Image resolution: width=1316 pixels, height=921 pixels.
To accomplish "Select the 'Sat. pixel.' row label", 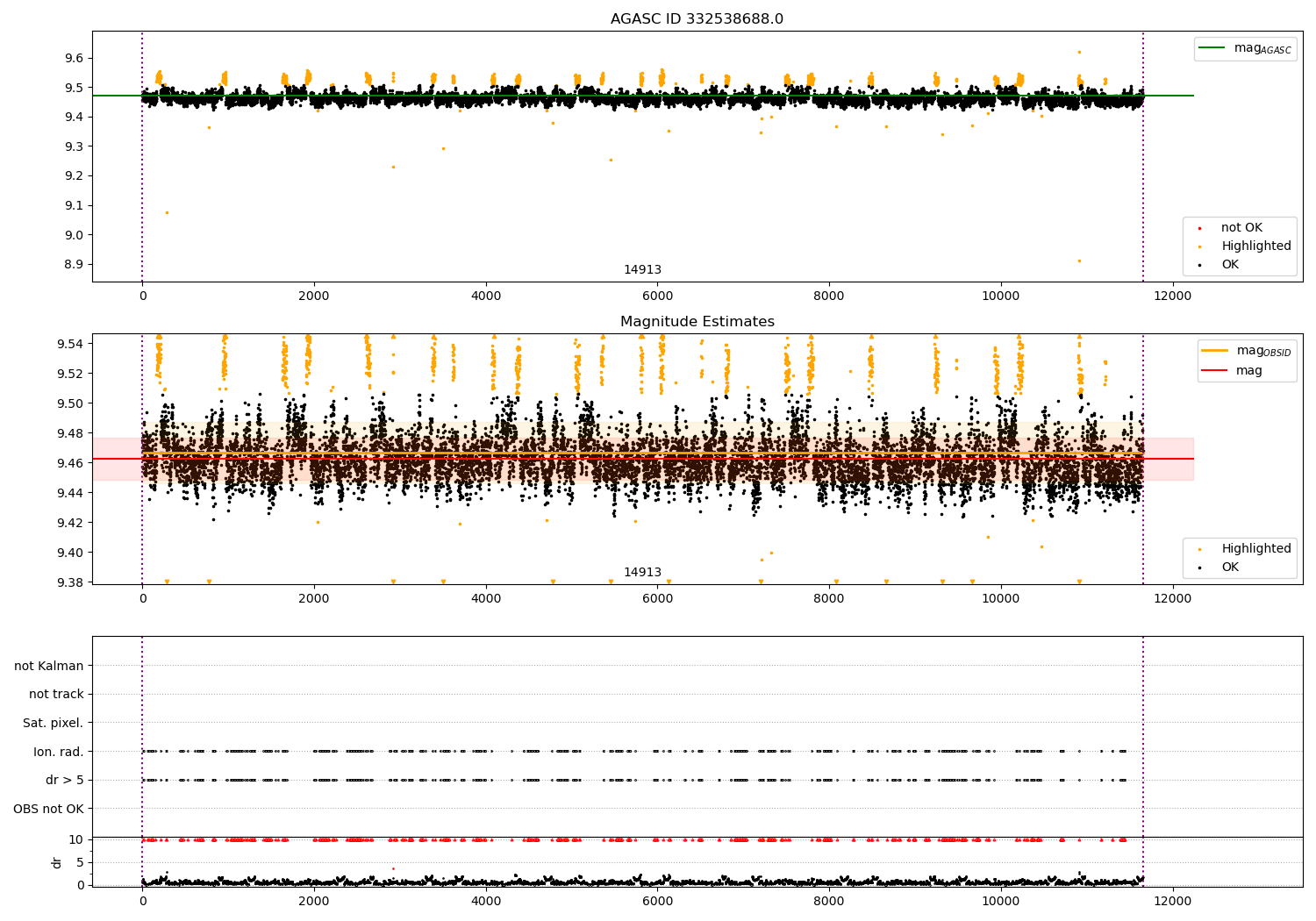I will [53, 723].
